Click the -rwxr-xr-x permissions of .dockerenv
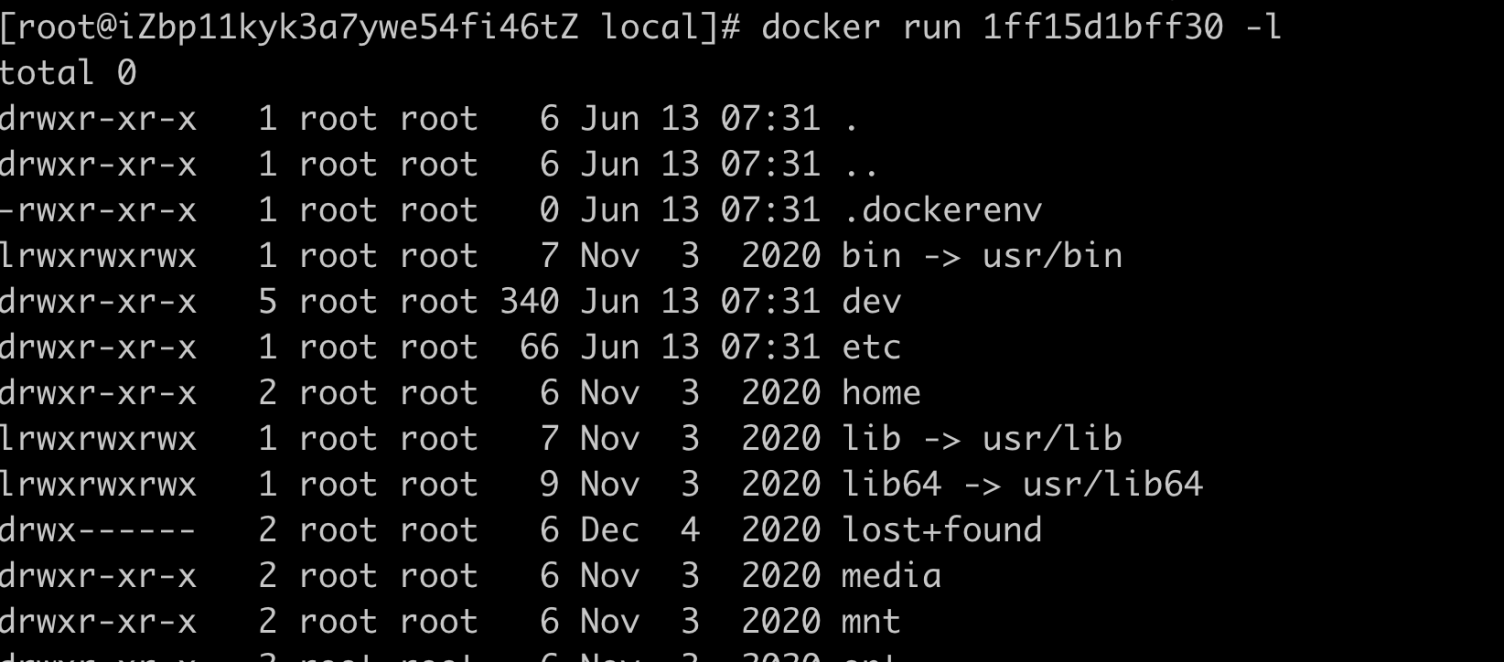Viewport: 1504px width, 662px height. coord(98,210)
